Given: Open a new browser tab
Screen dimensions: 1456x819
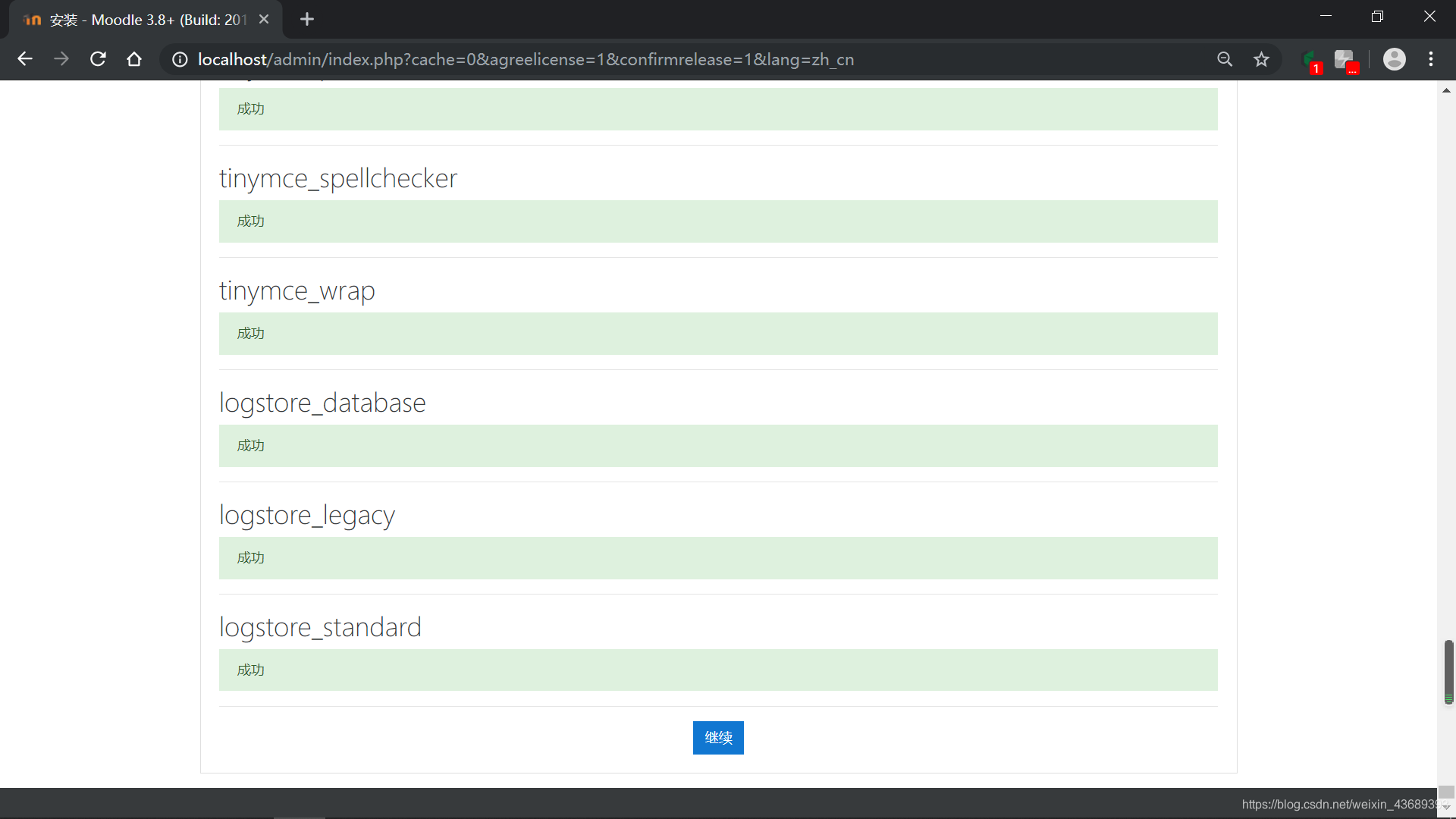Looking at the screenshot, I should (307, 20).
